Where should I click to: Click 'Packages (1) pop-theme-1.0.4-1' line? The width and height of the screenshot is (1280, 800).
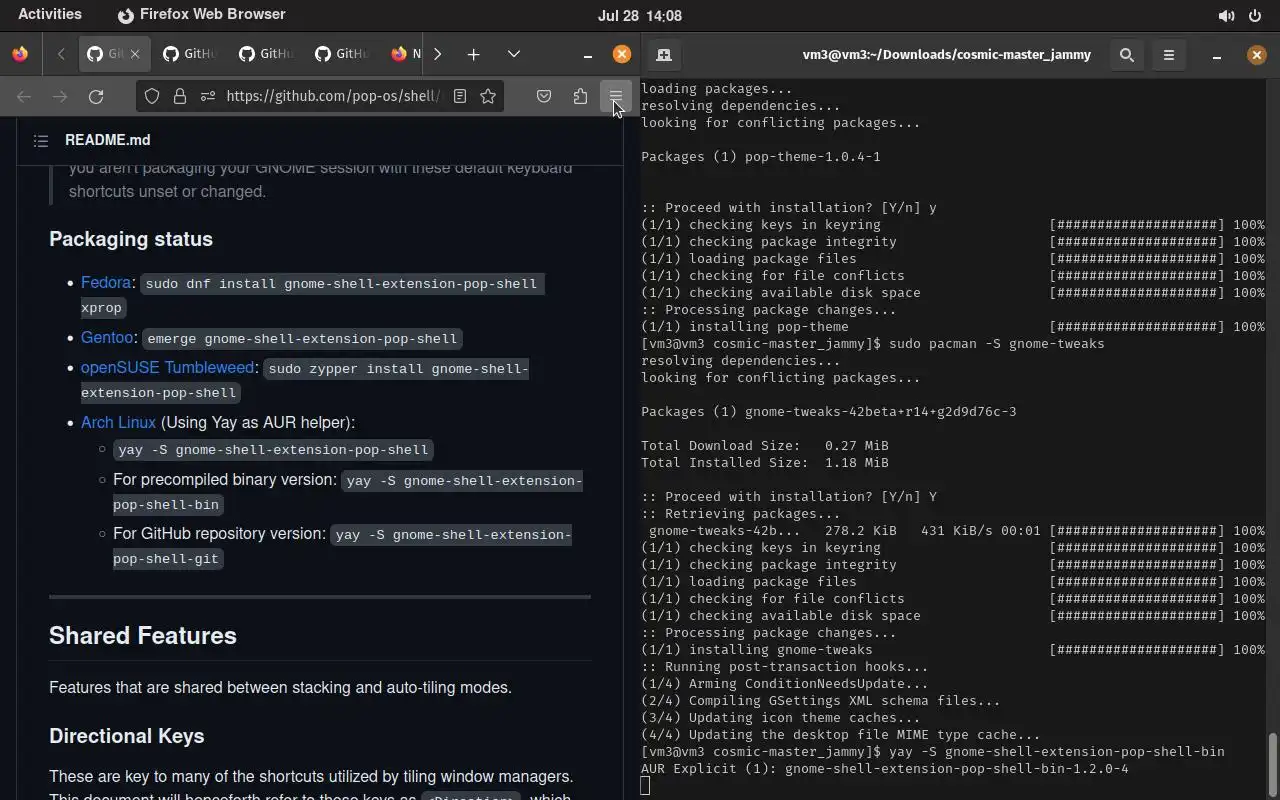pyautogui.click(x=761, y=157)
